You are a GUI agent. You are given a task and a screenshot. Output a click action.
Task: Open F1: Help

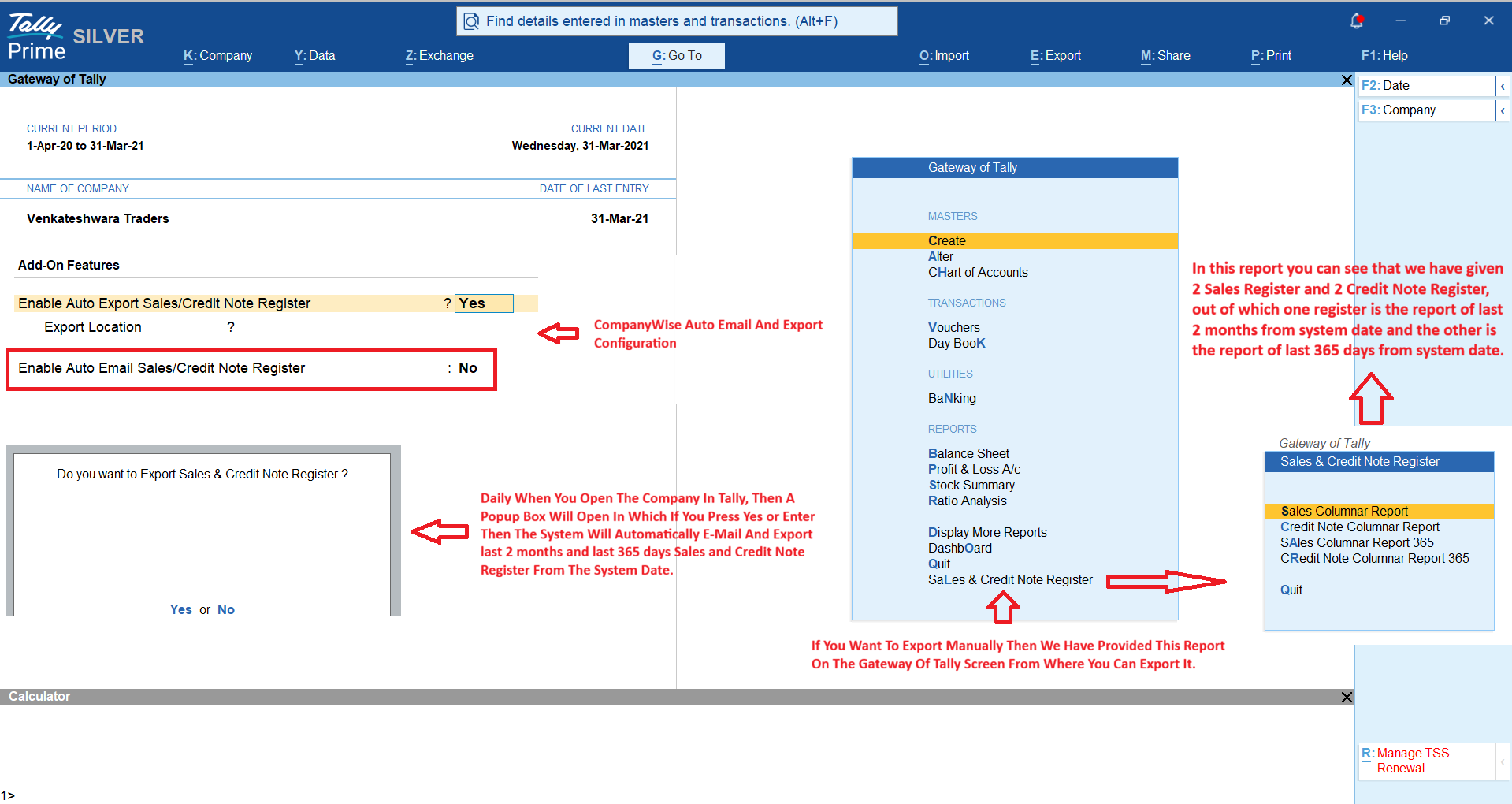pyautogui.click(x=1384, y=56)
